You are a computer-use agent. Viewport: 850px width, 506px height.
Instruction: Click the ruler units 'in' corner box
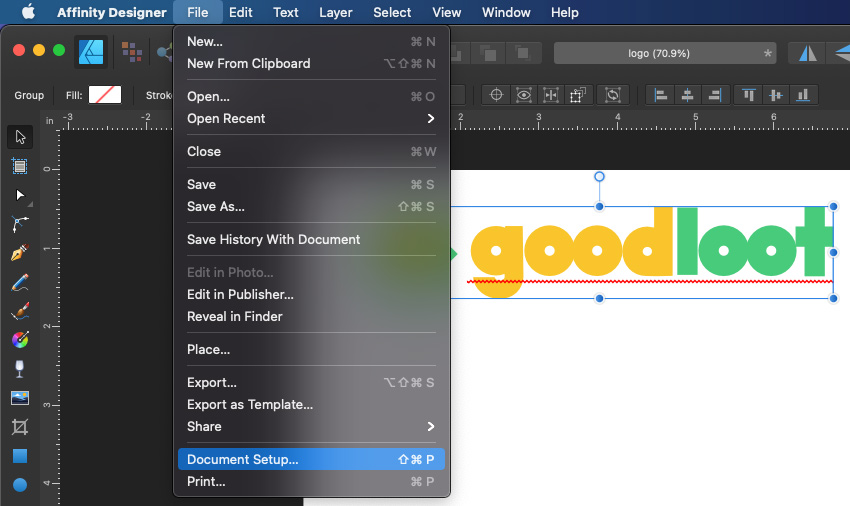coord(49,120)
